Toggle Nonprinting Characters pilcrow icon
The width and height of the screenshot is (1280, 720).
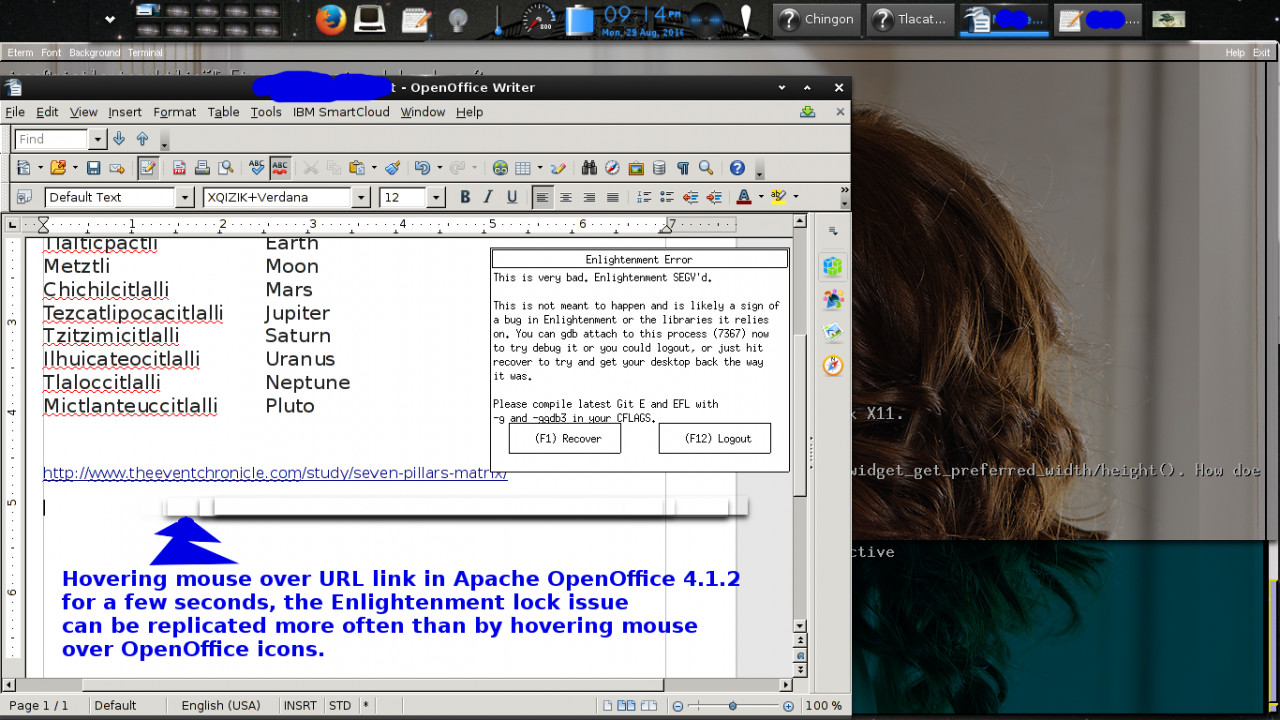click(683, 168)
